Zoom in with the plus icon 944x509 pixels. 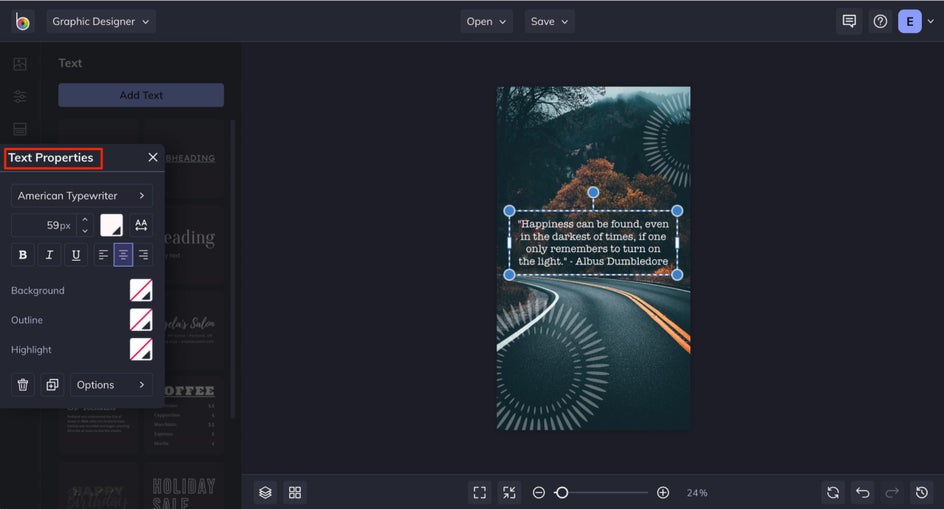pos(663,493)
